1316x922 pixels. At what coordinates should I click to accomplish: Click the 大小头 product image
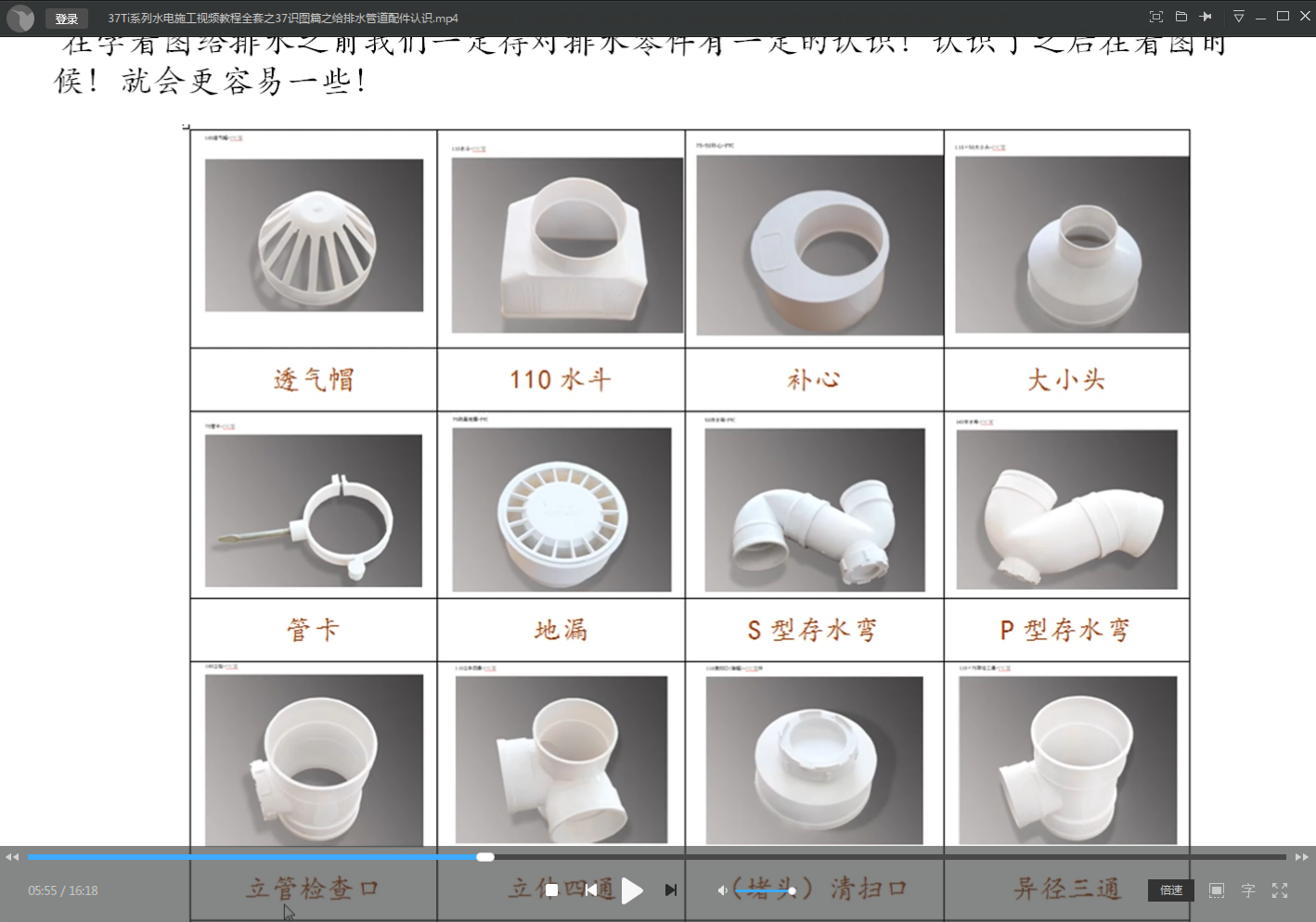(1072, 245)
